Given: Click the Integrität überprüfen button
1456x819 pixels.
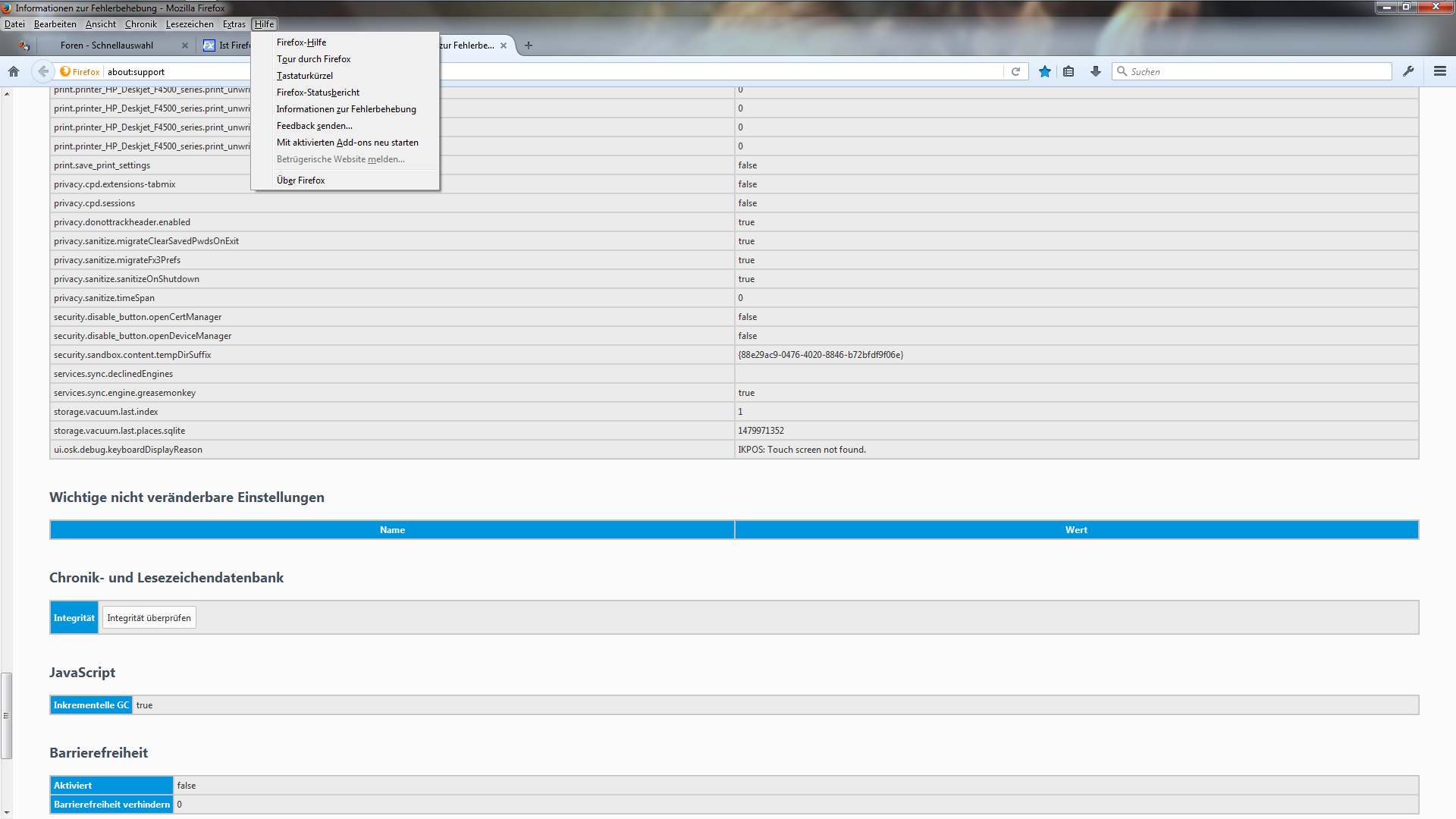Looking at the screenshot, I should (149, 618).
